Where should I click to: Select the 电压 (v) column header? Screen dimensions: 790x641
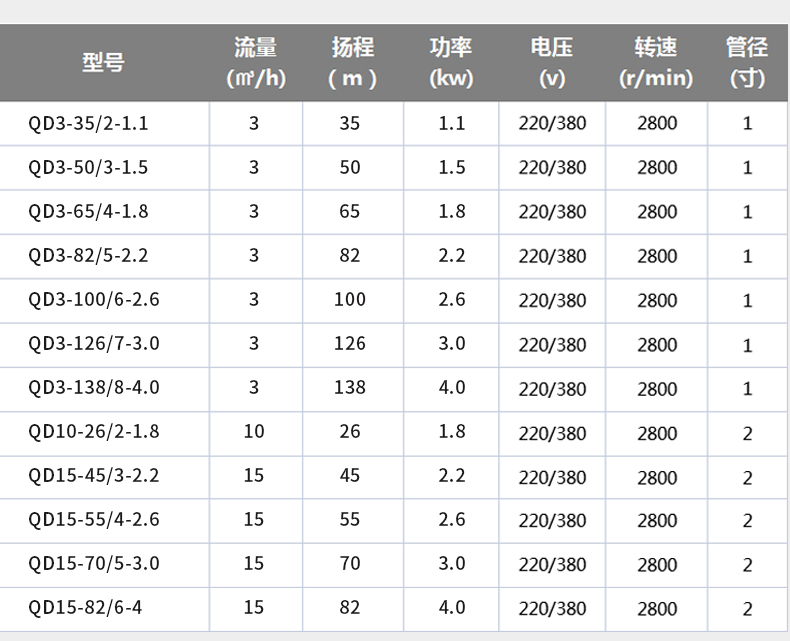552,62
